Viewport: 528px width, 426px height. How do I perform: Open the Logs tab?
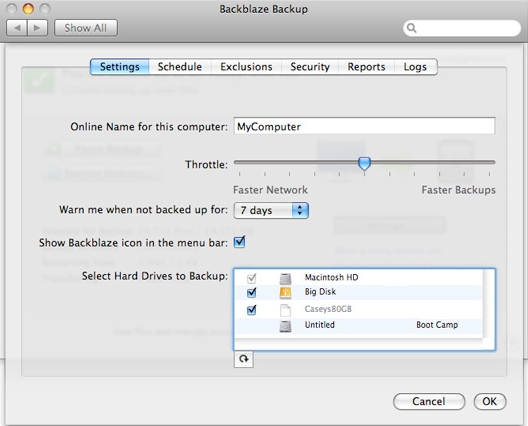coord(415,67)
